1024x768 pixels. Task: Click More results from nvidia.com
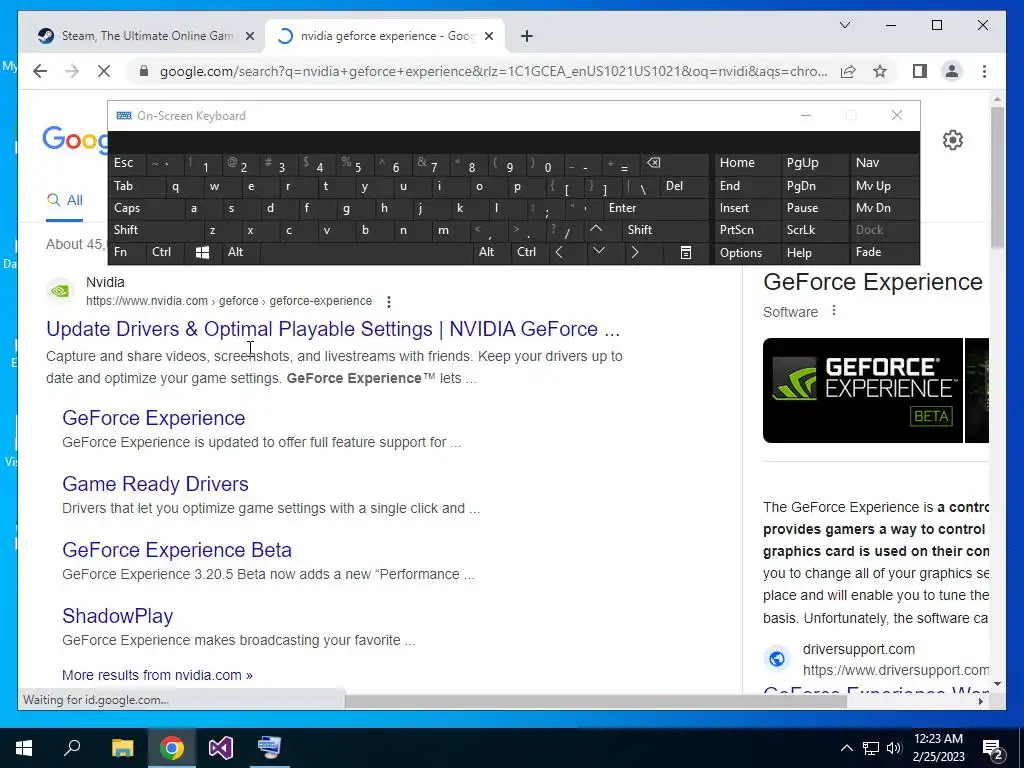click(157, 675)
